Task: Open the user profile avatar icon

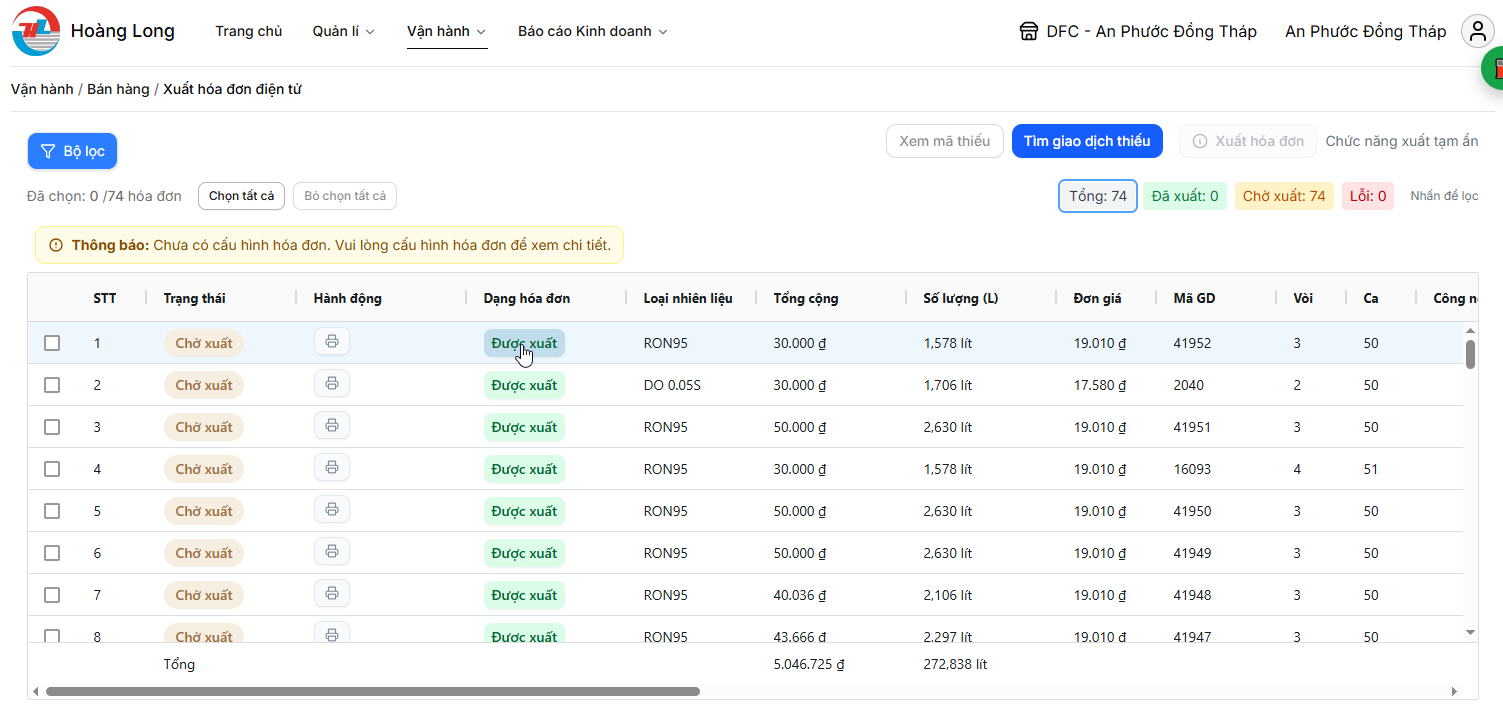Action: click(1477, 31)
